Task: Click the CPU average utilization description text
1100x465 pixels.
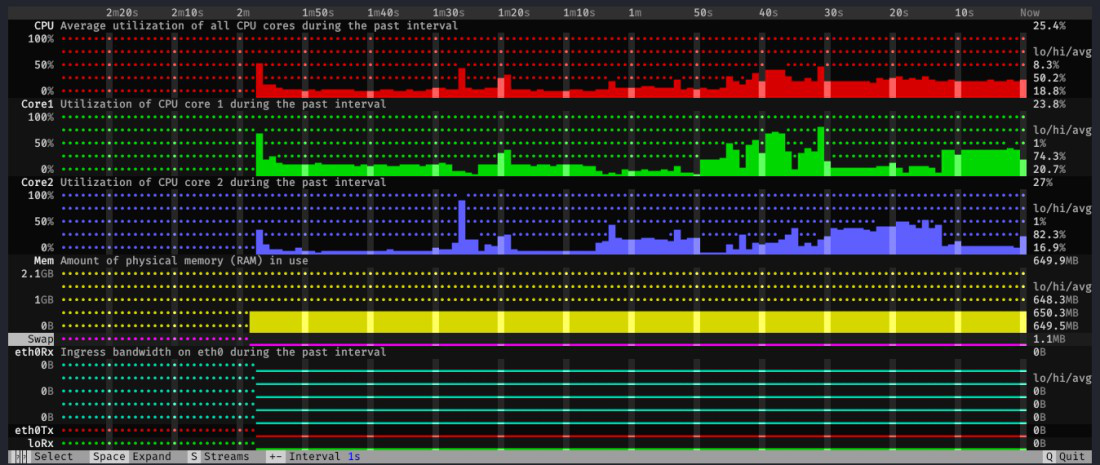Action: (259, 26)
